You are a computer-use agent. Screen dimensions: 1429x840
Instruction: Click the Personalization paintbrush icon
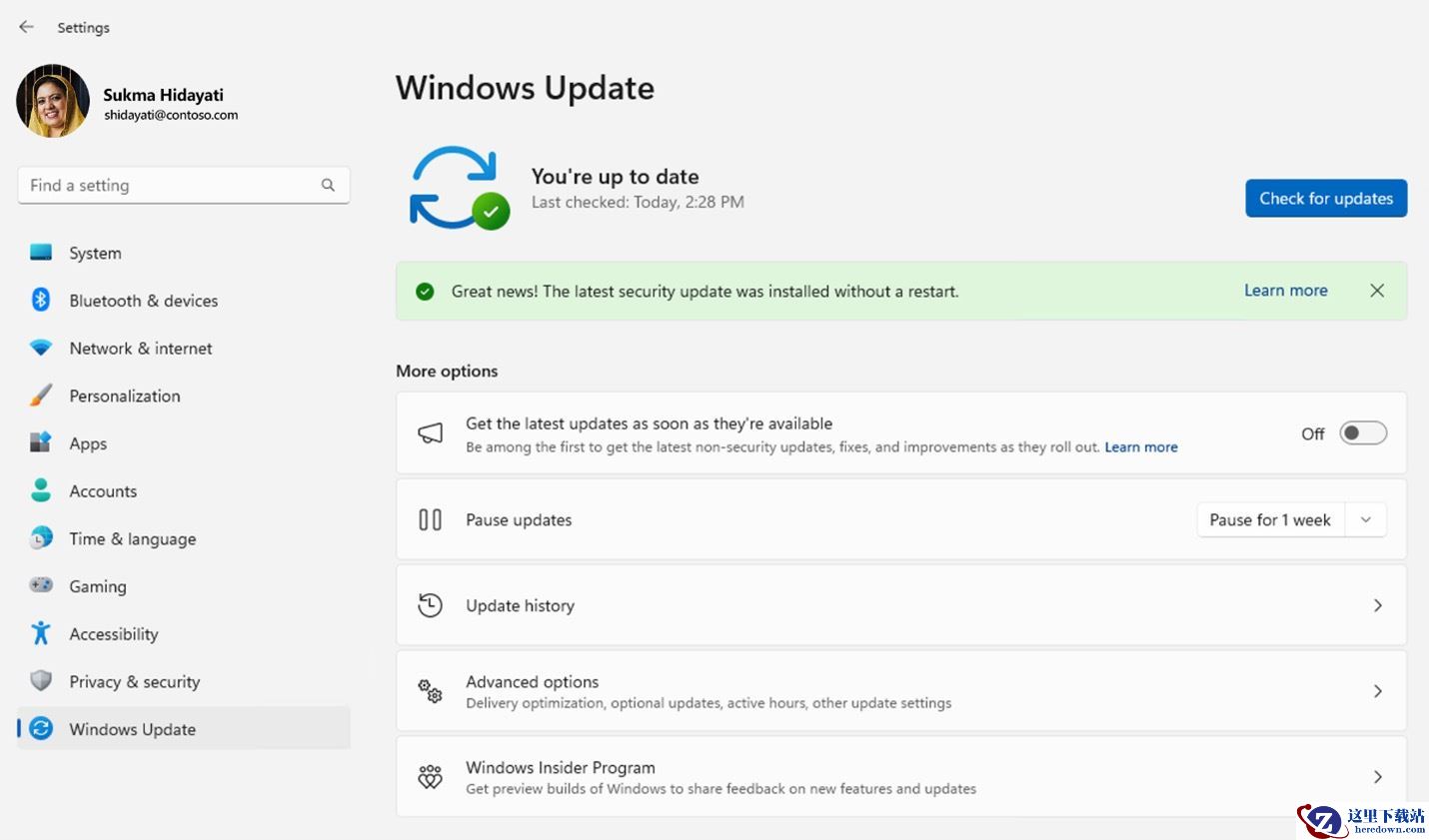click(x=41, y=396)
